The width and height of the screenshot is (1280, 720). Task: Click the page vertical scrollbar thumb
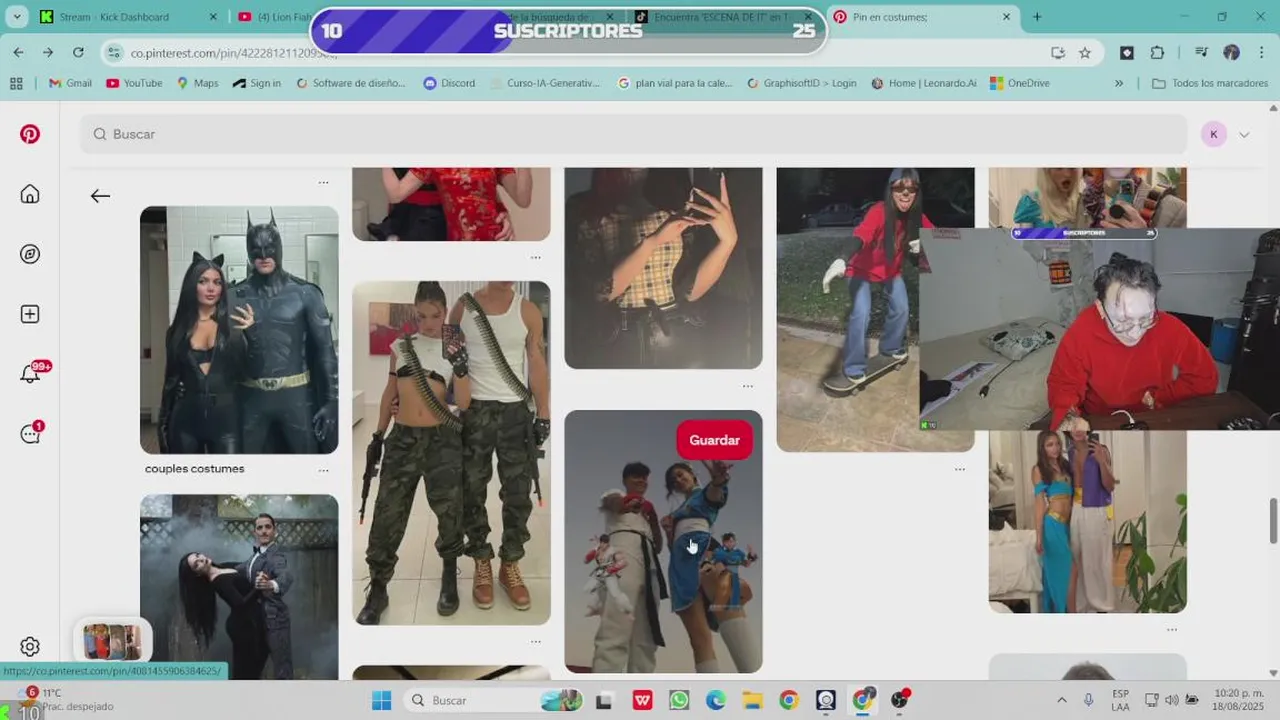tap(1273, 520)
